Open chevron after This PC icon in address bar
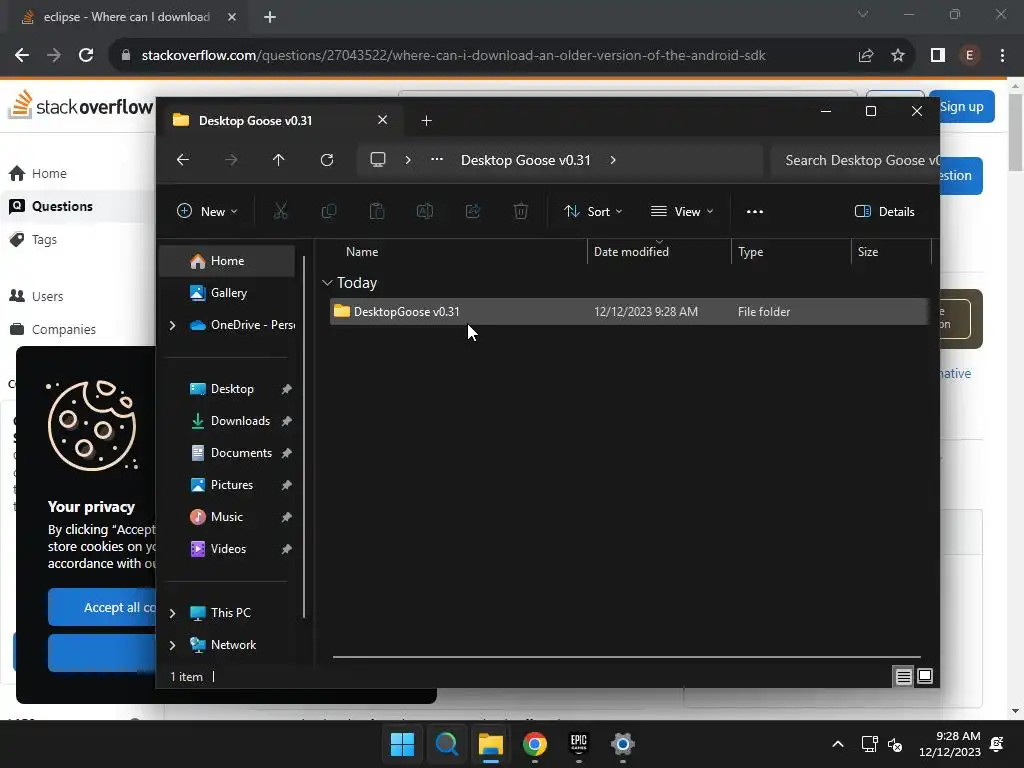The image size is (1024, 768). coord(408,160)
